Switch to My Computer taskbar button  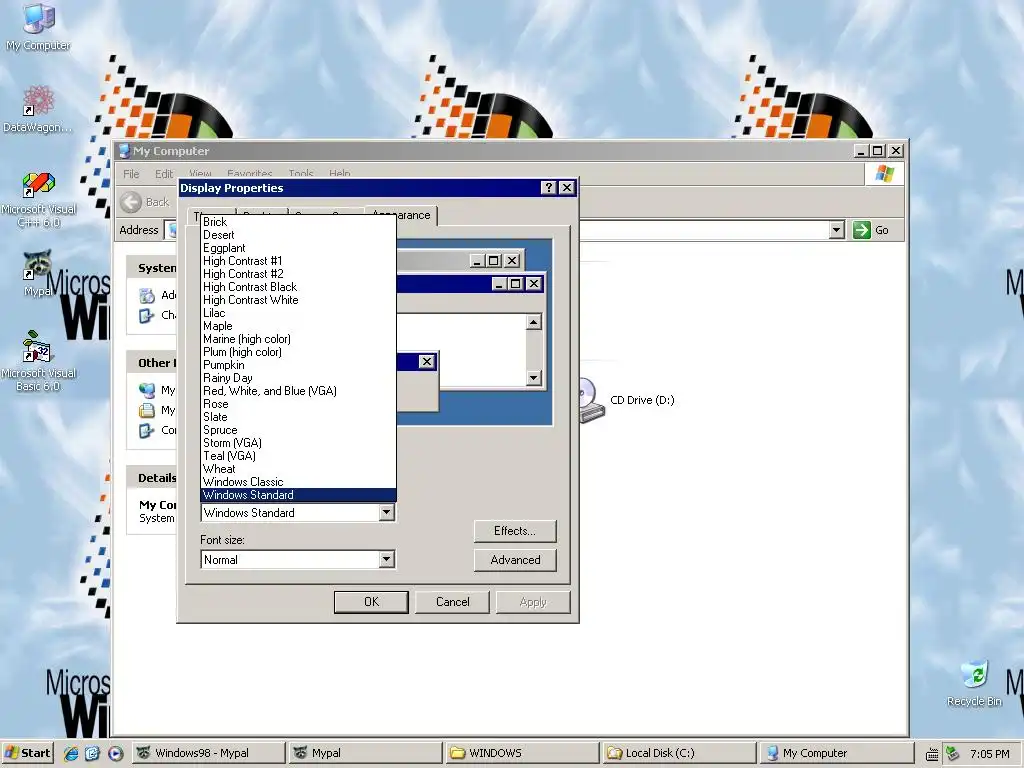point(837,753)
